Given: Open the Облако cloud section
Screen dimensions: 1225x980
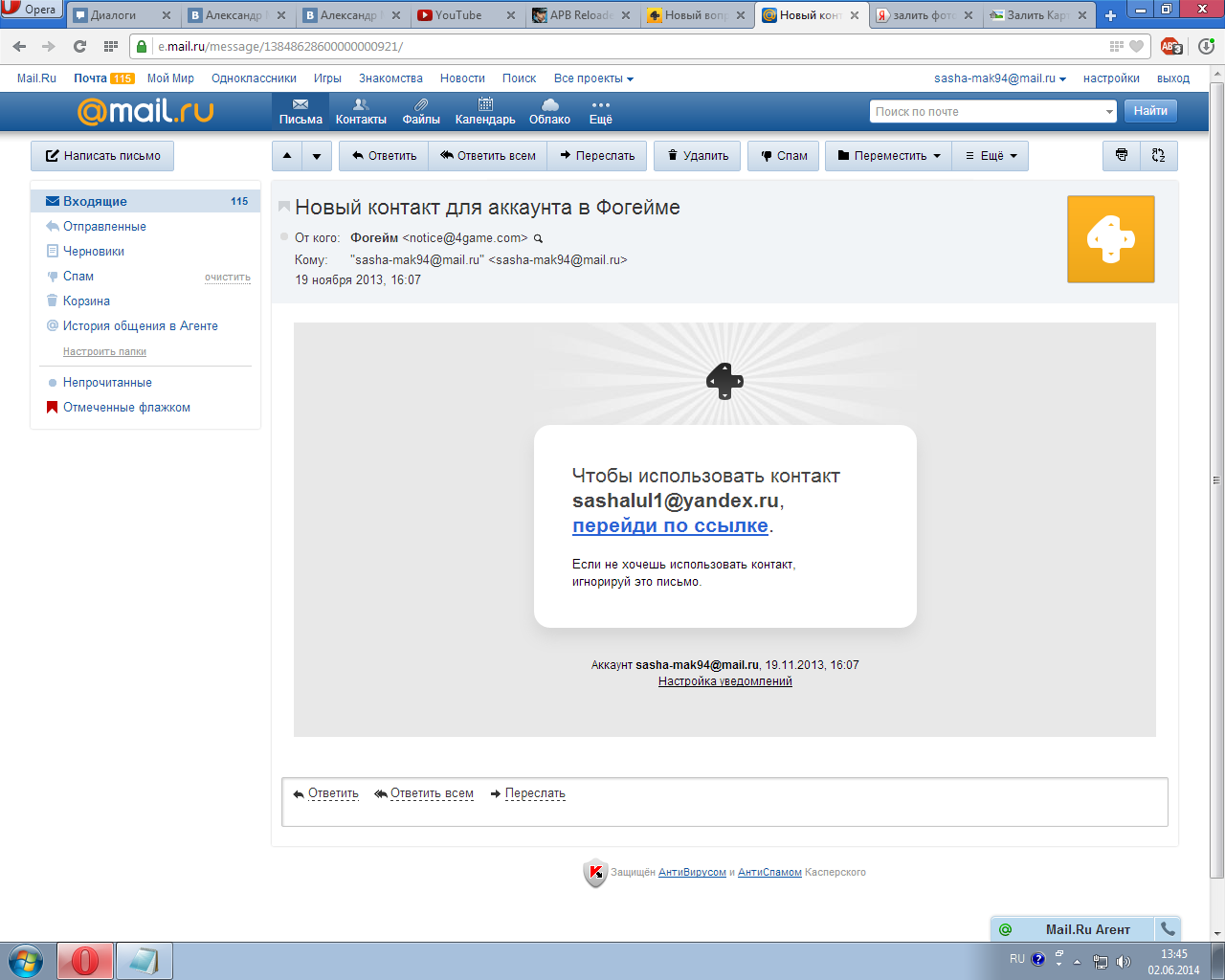Looking at the screenshot, I should point(549,111).
